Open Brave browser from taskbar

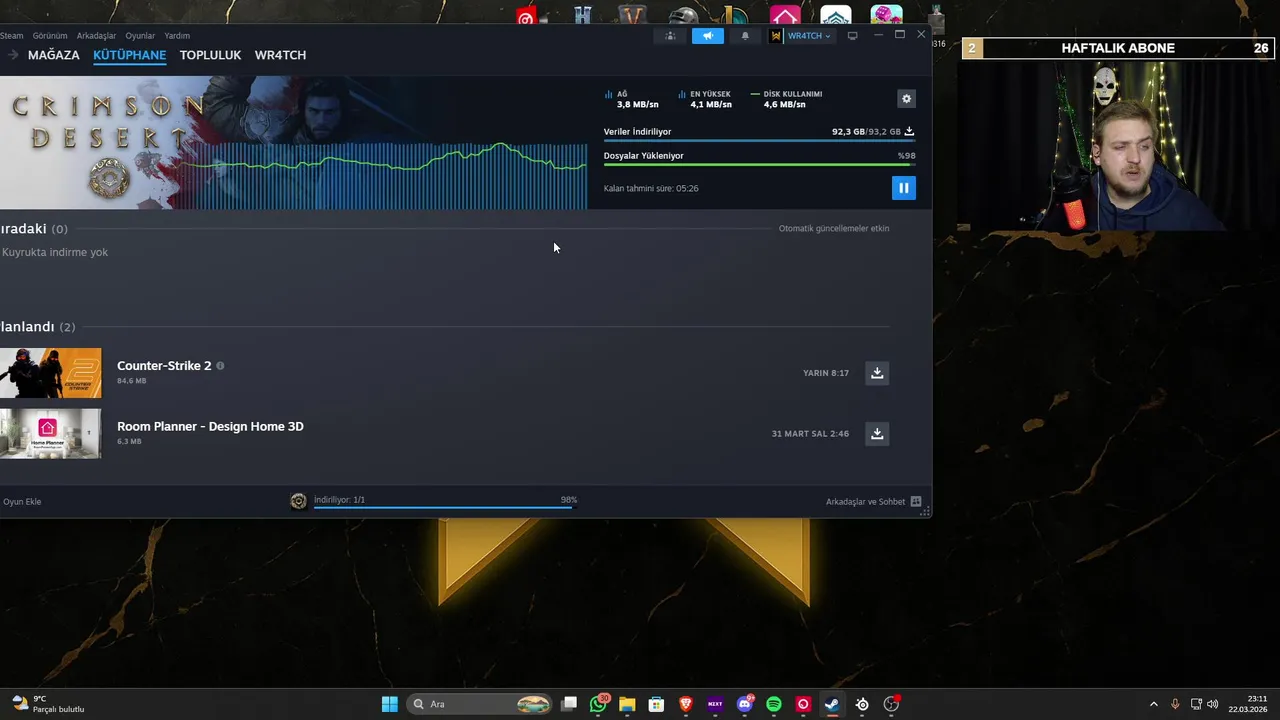coord(686,704)
